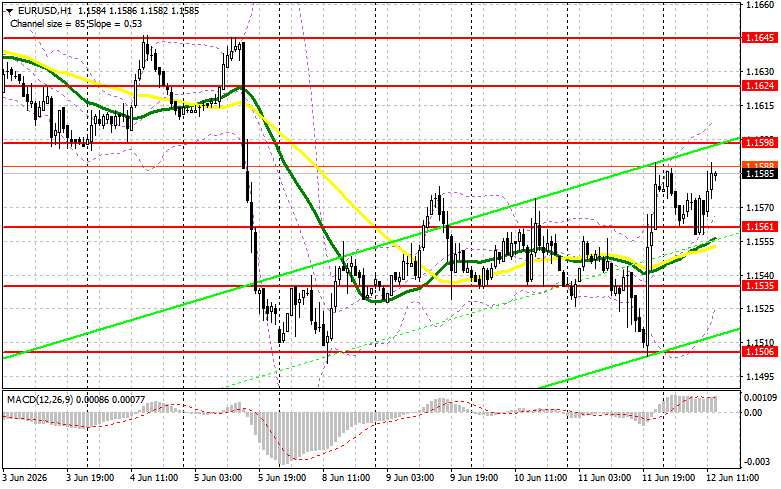Click the 11 Jun 19:00 time label
Viewport: 781px width, 489px height.
[668, 478]
